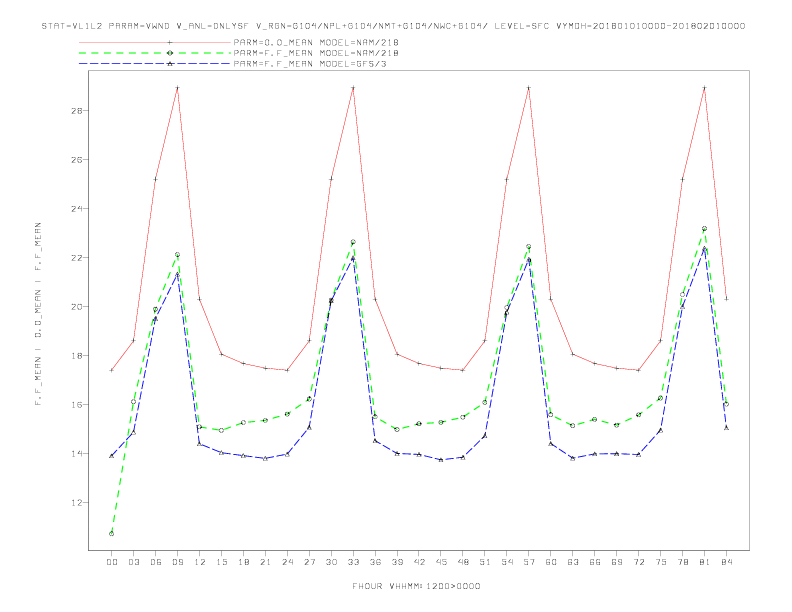Click y-axis tick label 22

[76, 258]
